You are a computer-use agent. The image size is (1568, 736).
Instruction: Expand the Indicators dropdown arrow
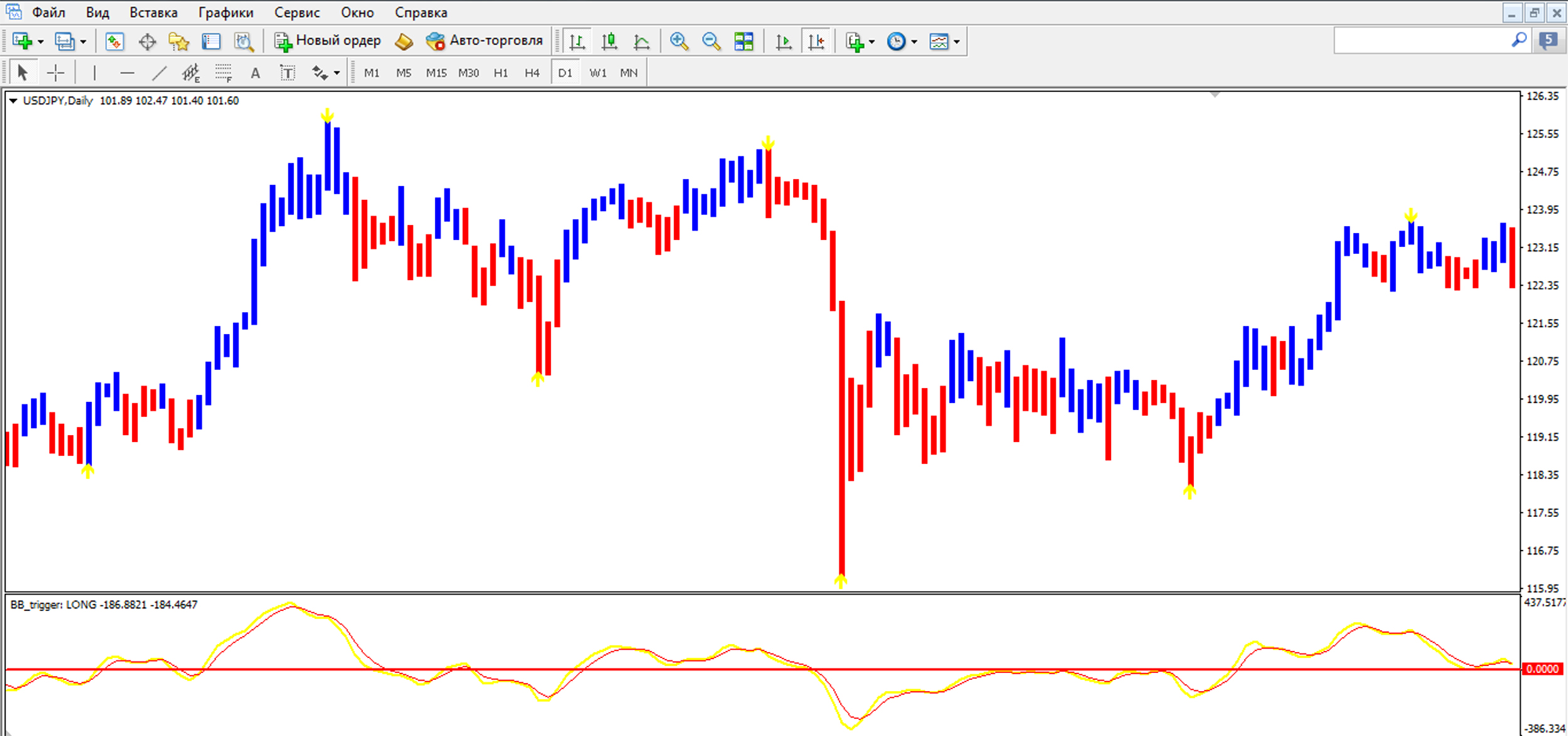[871, 42]
